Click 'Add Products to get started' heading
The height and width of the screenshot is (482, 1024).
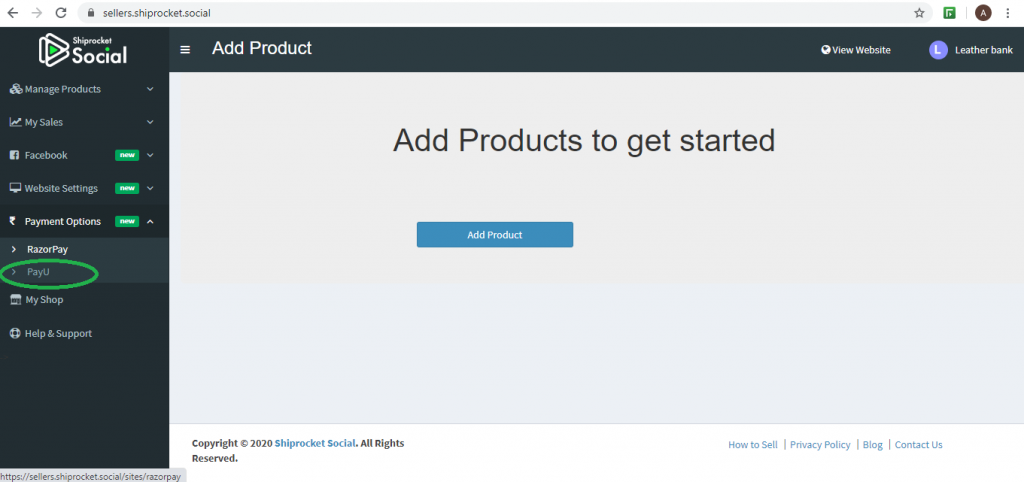click(x=584, y=141)
